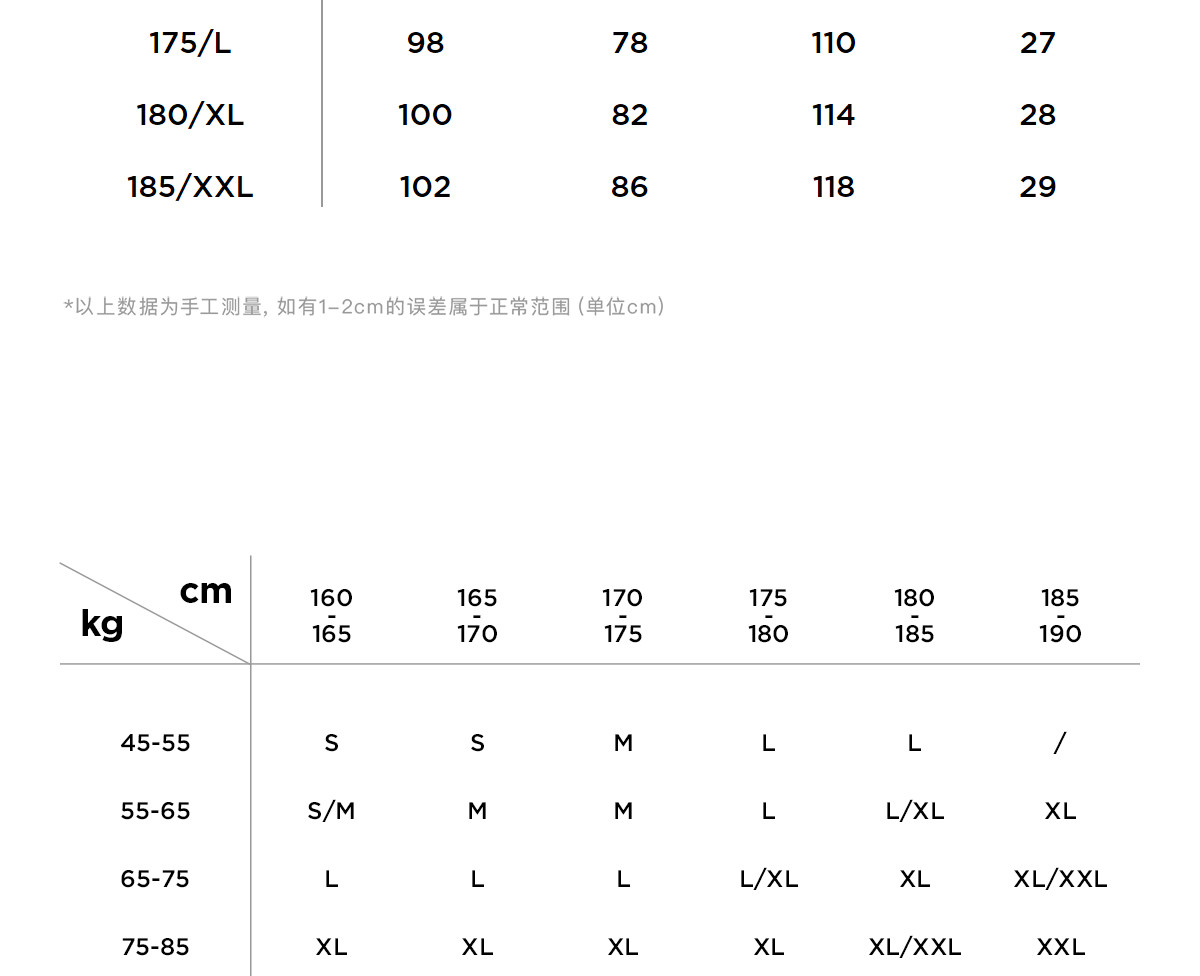Viewport: 1200px width, 976px height.
Task: Click the kg label in the diagonal header
Action: click(102, 624)
